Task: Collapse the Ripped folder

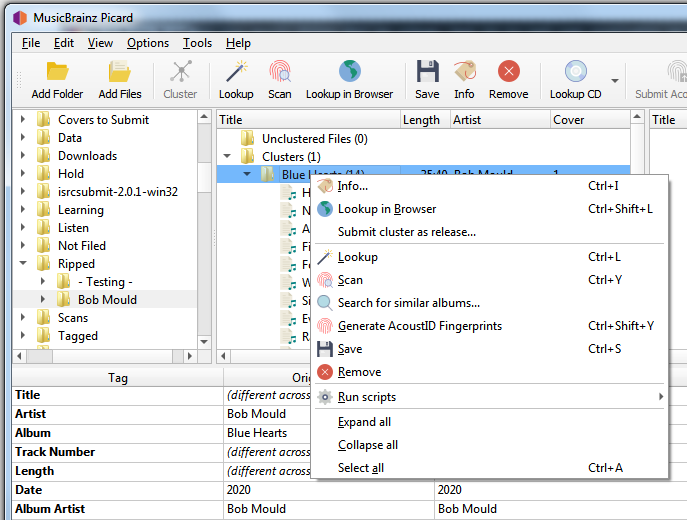Action: (23, 263)
